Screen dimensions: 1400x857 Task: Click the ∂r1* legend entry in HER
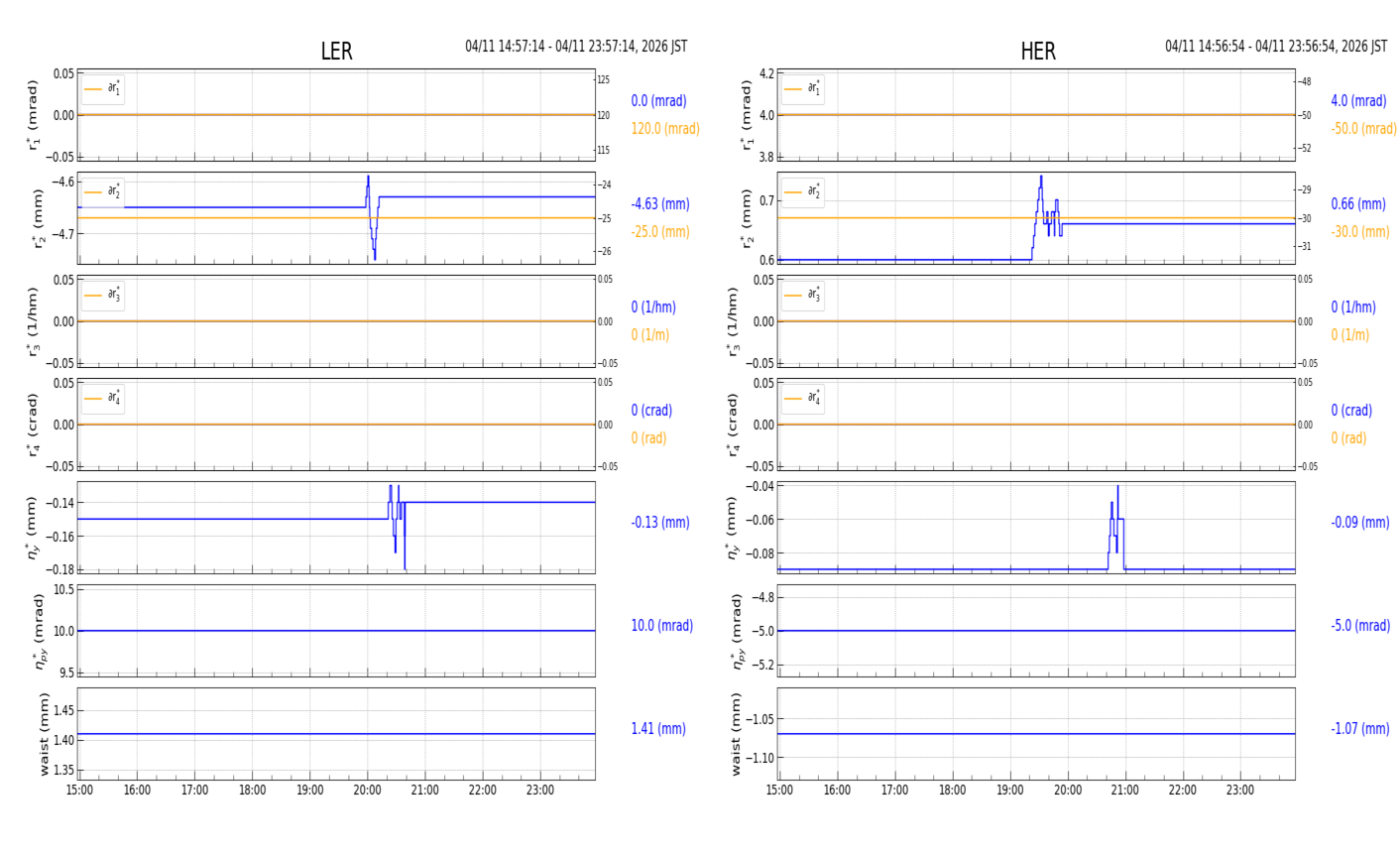coord(803,89)
